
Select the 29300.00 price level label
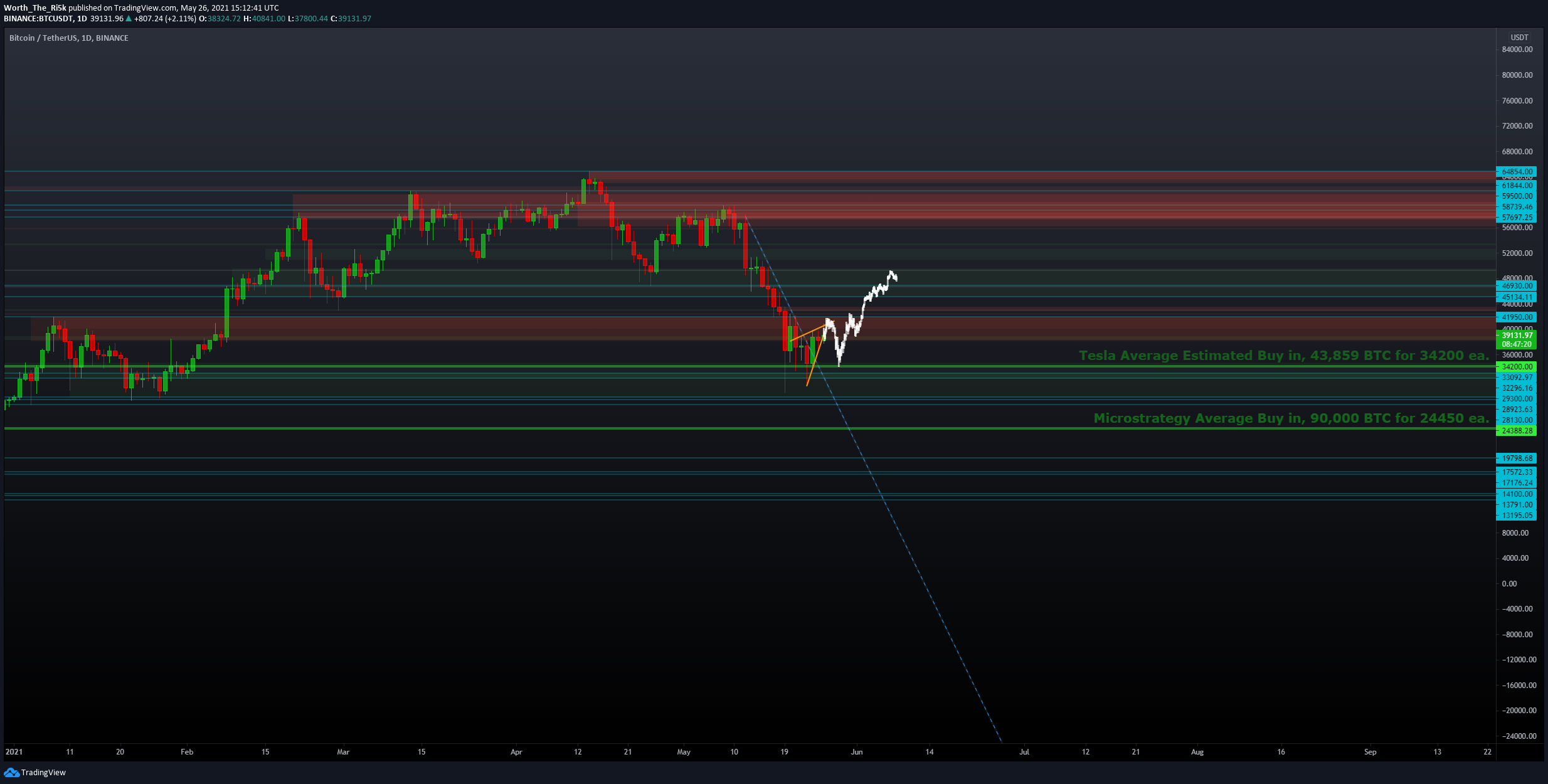[1517, 399]
